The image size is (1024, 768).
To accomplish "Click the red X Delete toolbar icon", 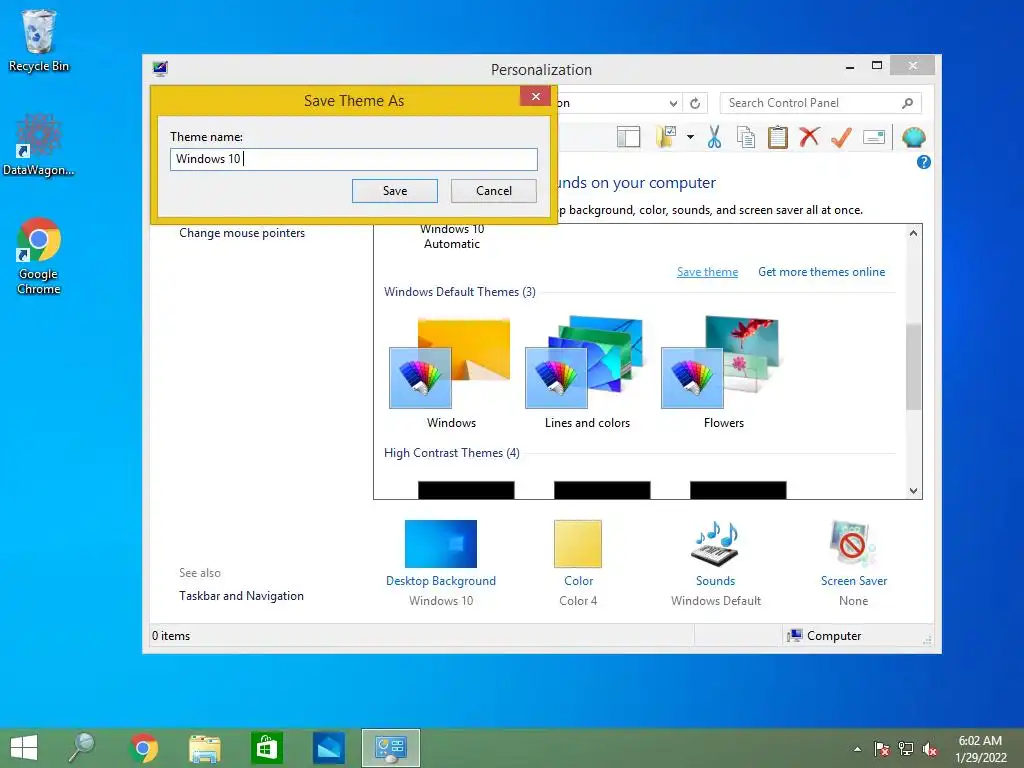I will (x=809, y=137).
